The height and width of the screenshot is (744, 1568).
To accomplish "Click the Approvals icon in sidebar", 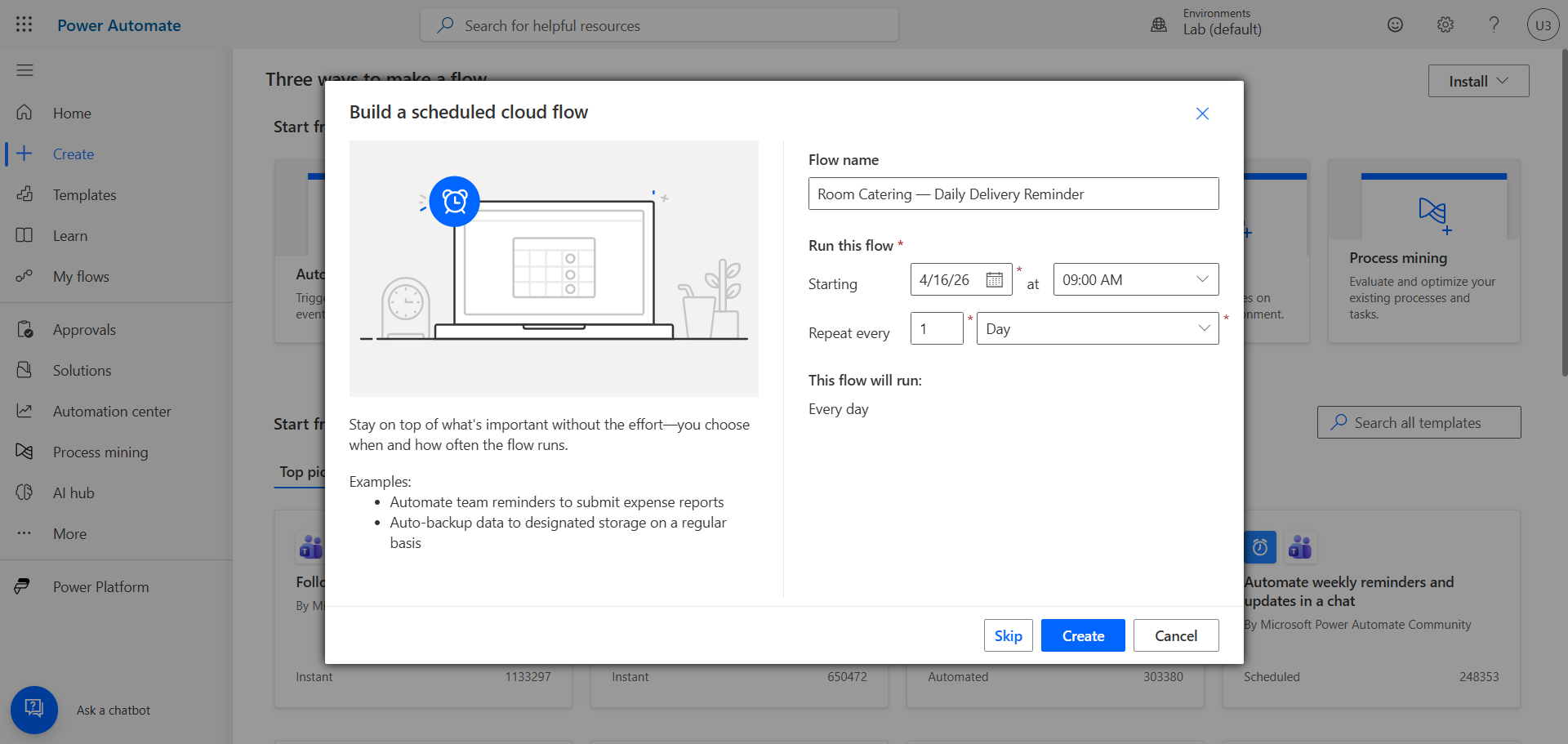I will (24, 329).
